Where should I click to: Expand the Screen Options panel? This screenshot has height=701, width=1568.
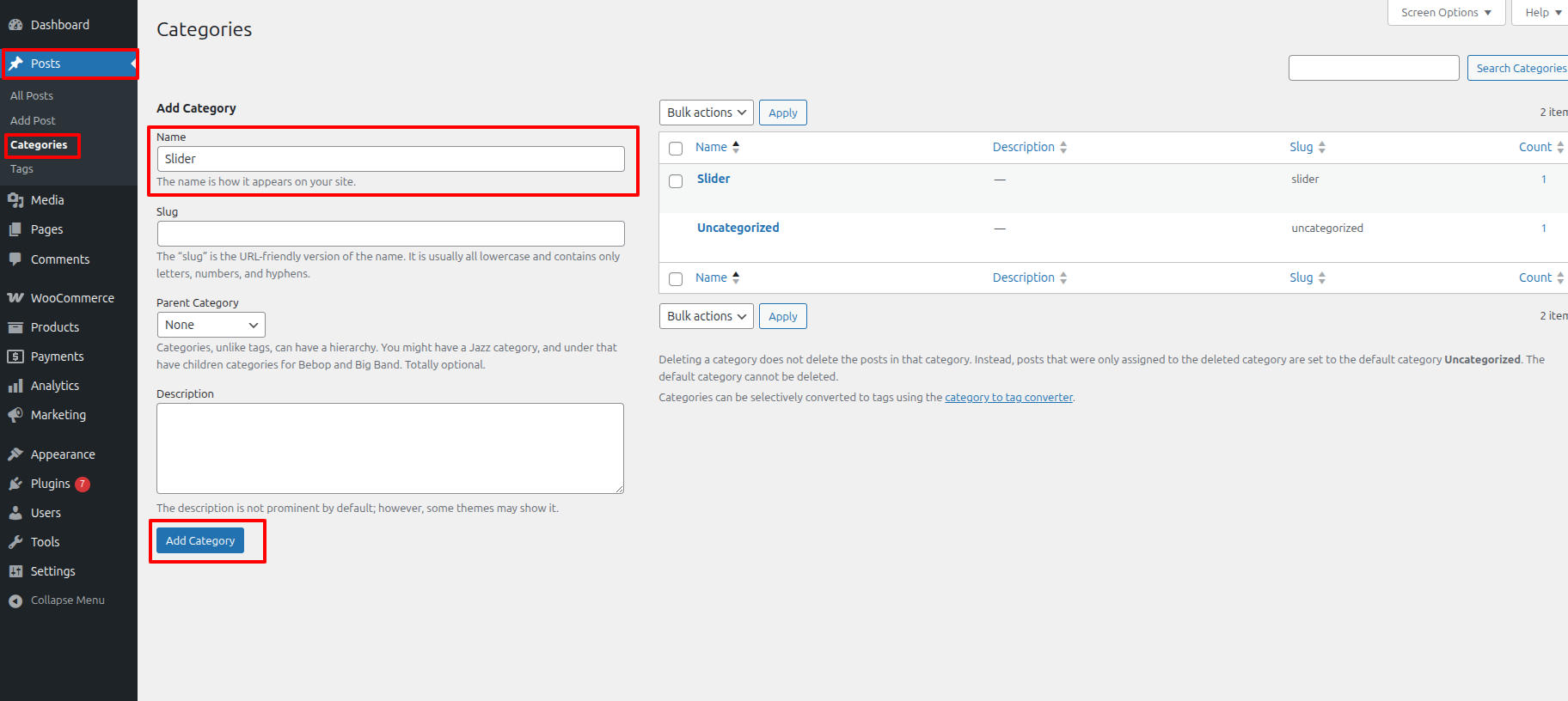coord(1446,13)
